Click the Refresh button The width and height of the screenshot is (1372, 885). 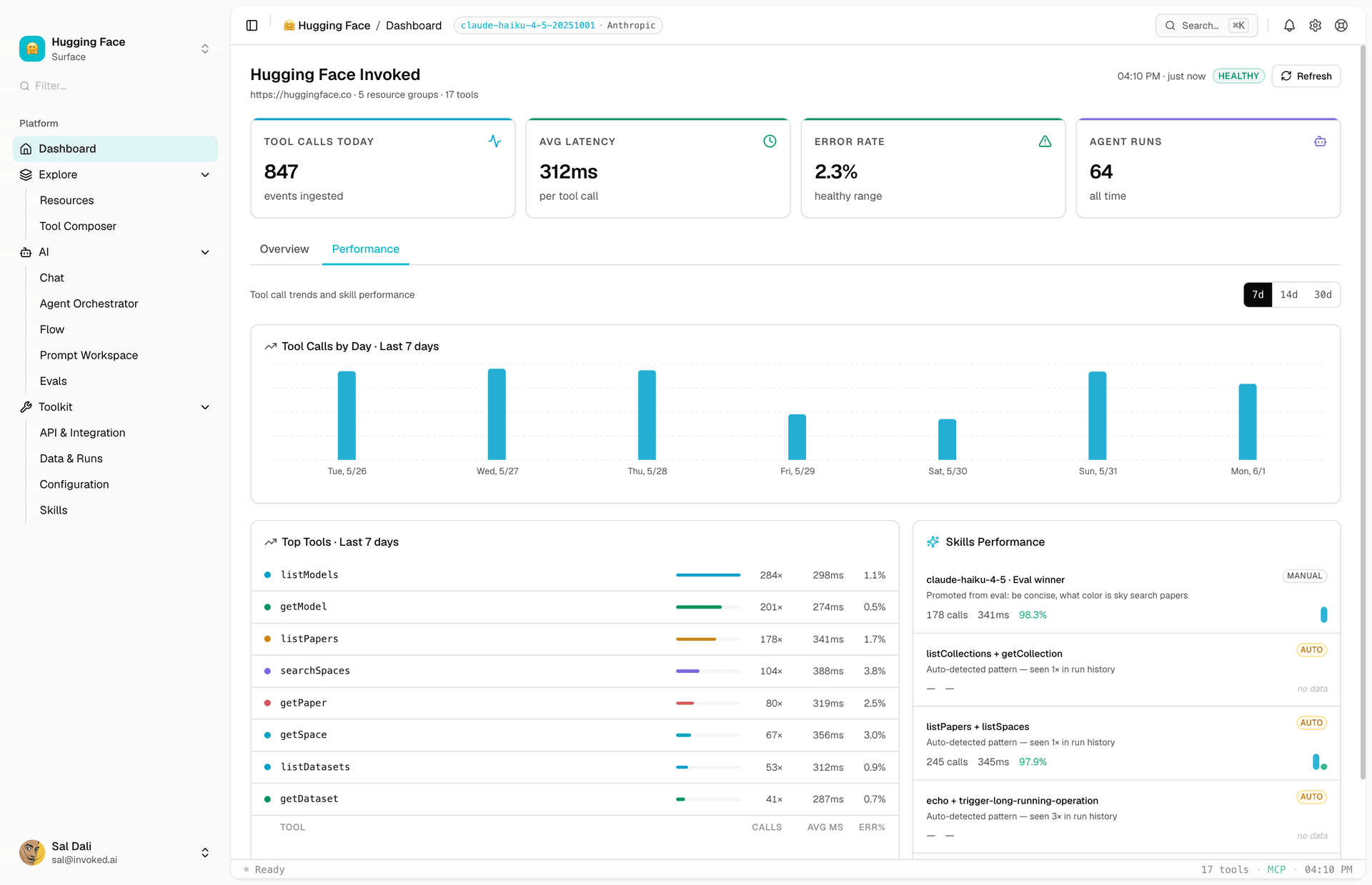click(1306, 76)
